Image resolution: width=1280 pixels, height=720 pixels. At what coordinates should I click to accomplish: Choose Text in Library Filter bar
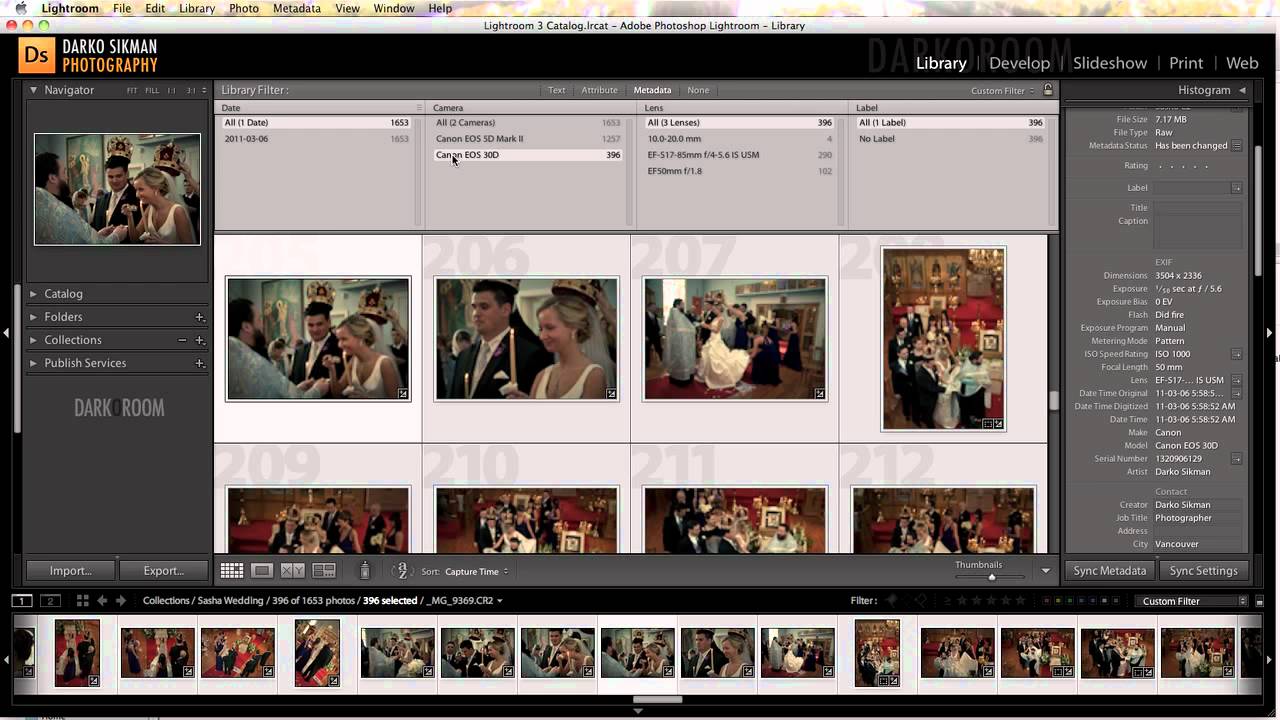tap(557, 90)
